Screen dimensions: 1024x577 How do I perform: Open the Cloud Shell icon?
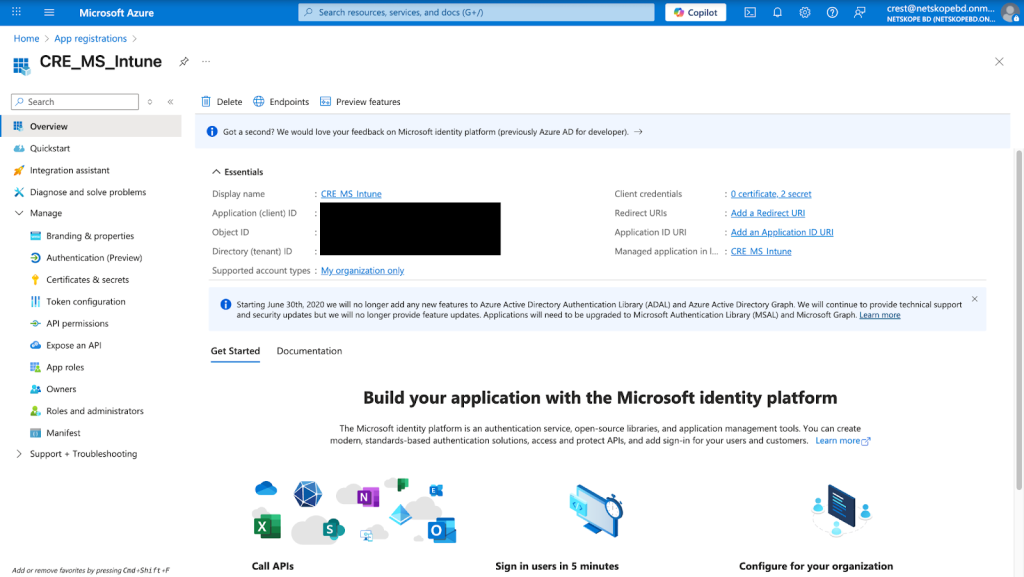click(750, 12)
